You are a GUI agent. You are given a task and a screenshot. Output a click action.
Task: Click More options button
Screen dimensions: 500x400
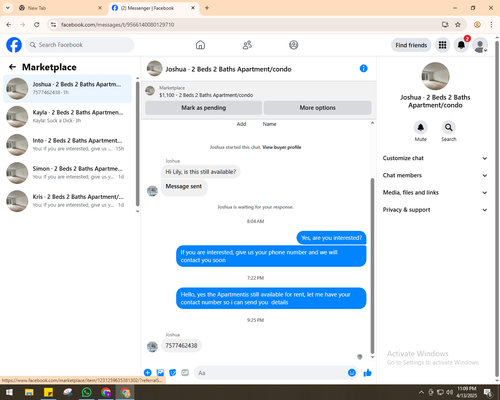317,108
